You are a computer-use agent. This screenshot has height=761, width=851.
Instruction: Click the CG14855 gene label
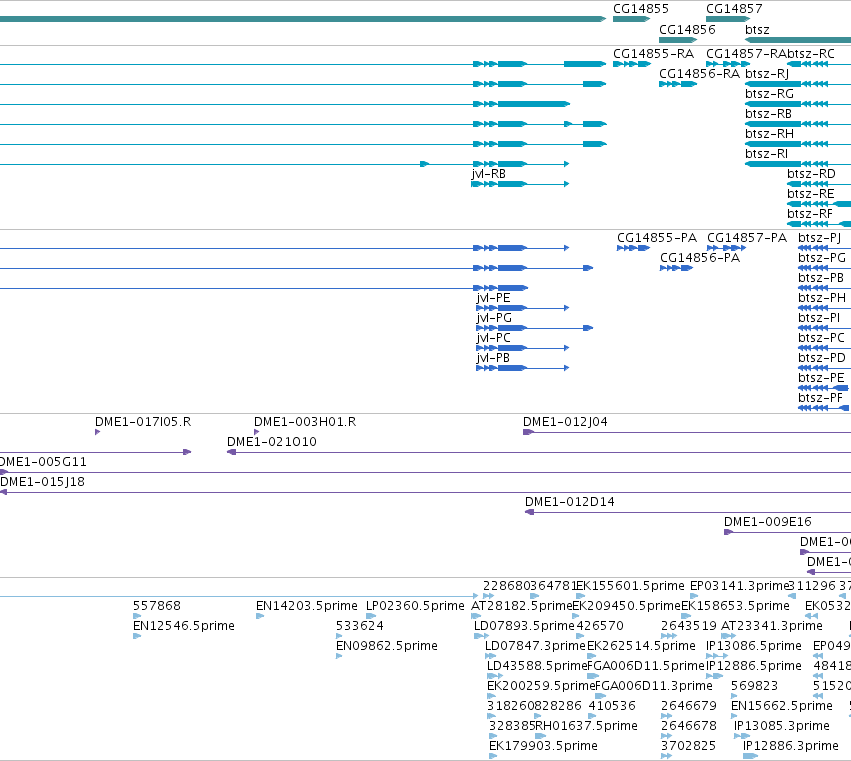point(640,9)
